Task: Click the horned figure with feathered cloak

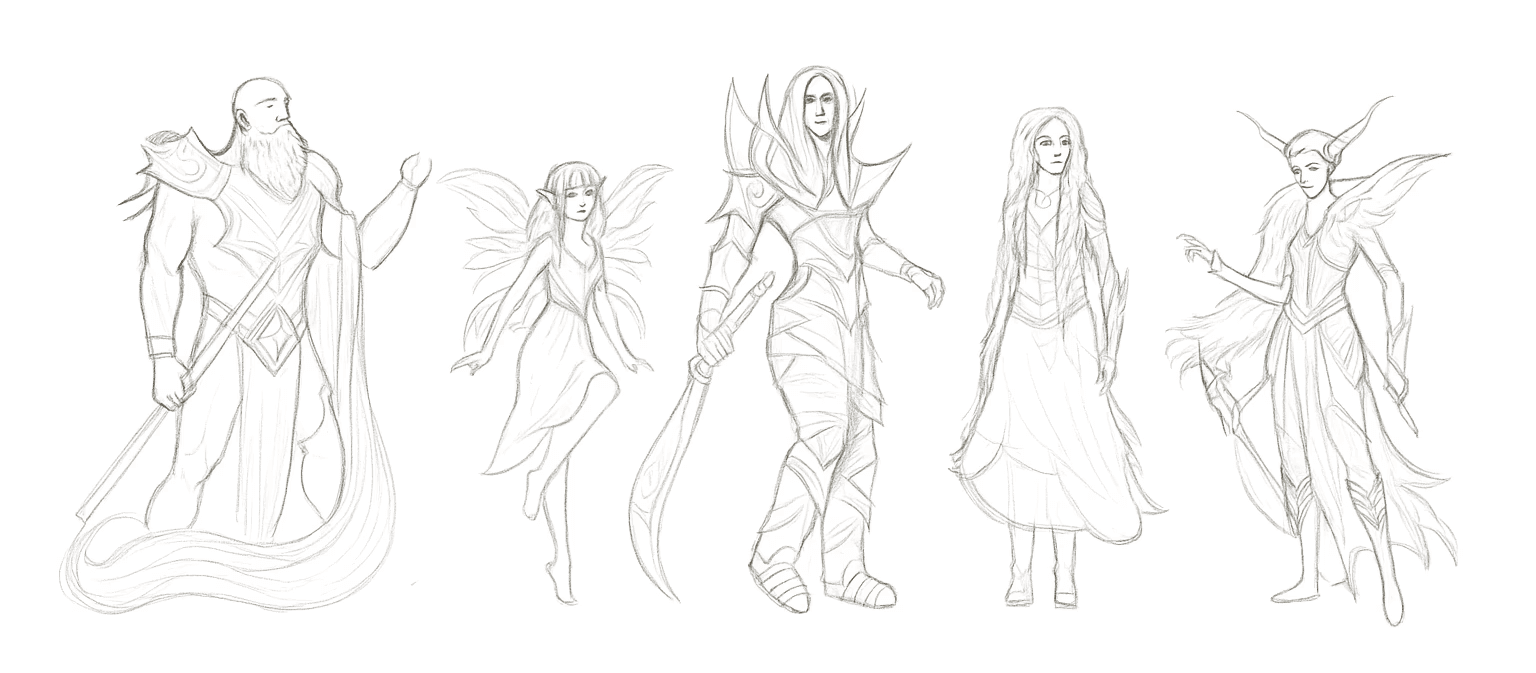Action: (1310, 360)
